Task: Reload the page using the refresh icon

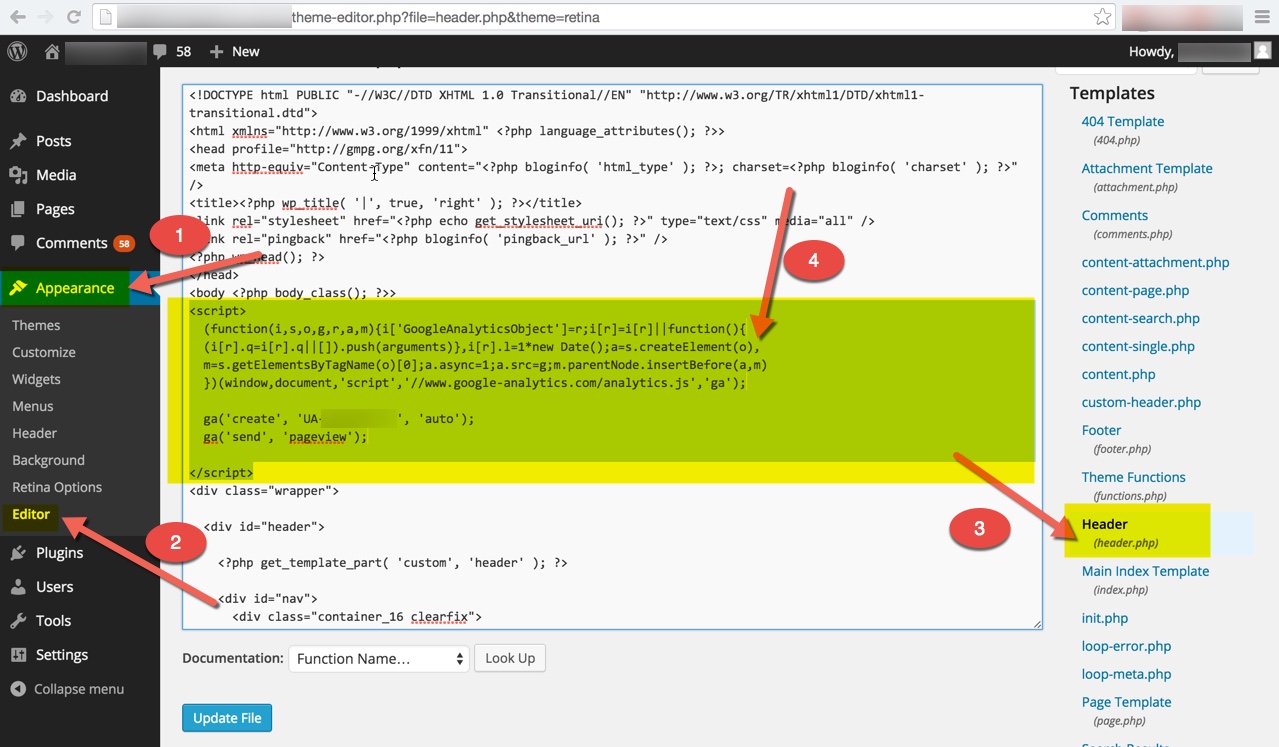Action: coord(74,17)
